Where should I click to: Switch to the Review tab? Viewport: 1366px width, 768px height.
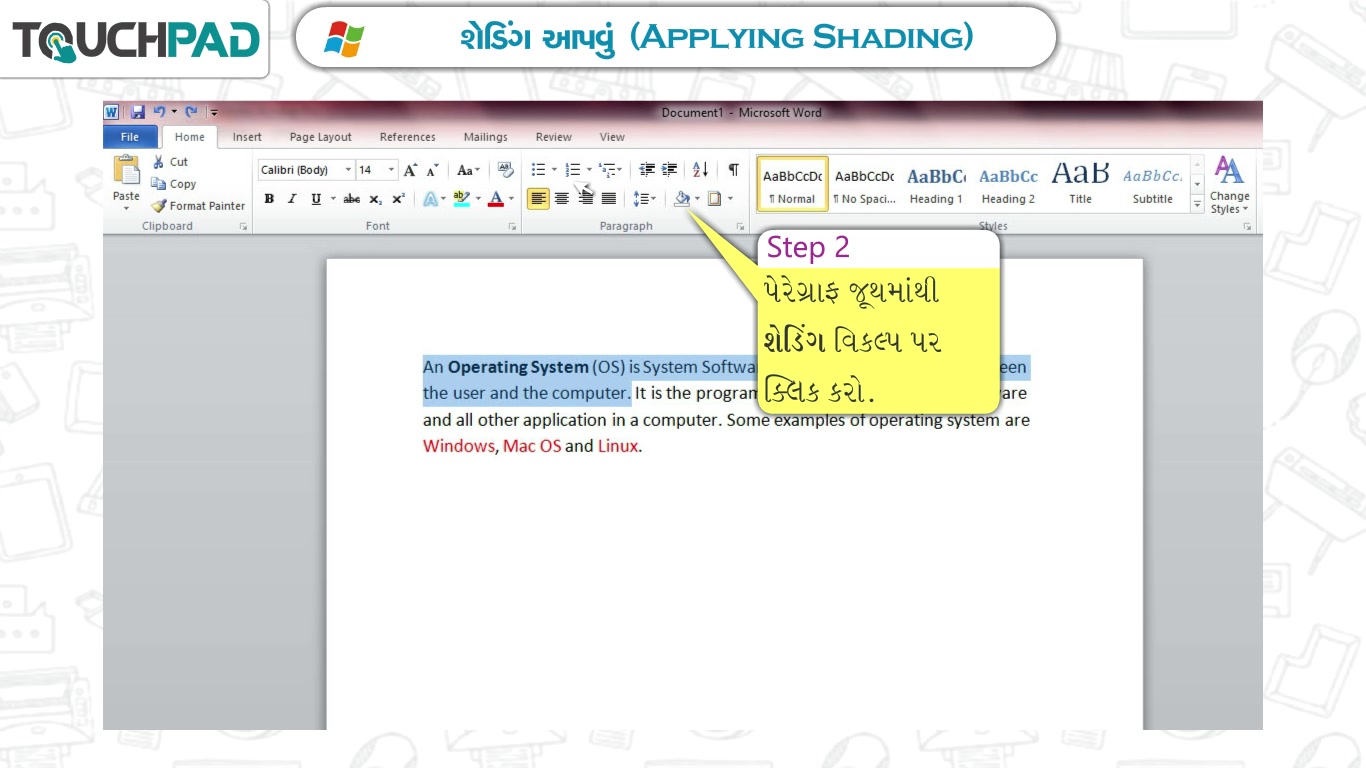[553, 137]
